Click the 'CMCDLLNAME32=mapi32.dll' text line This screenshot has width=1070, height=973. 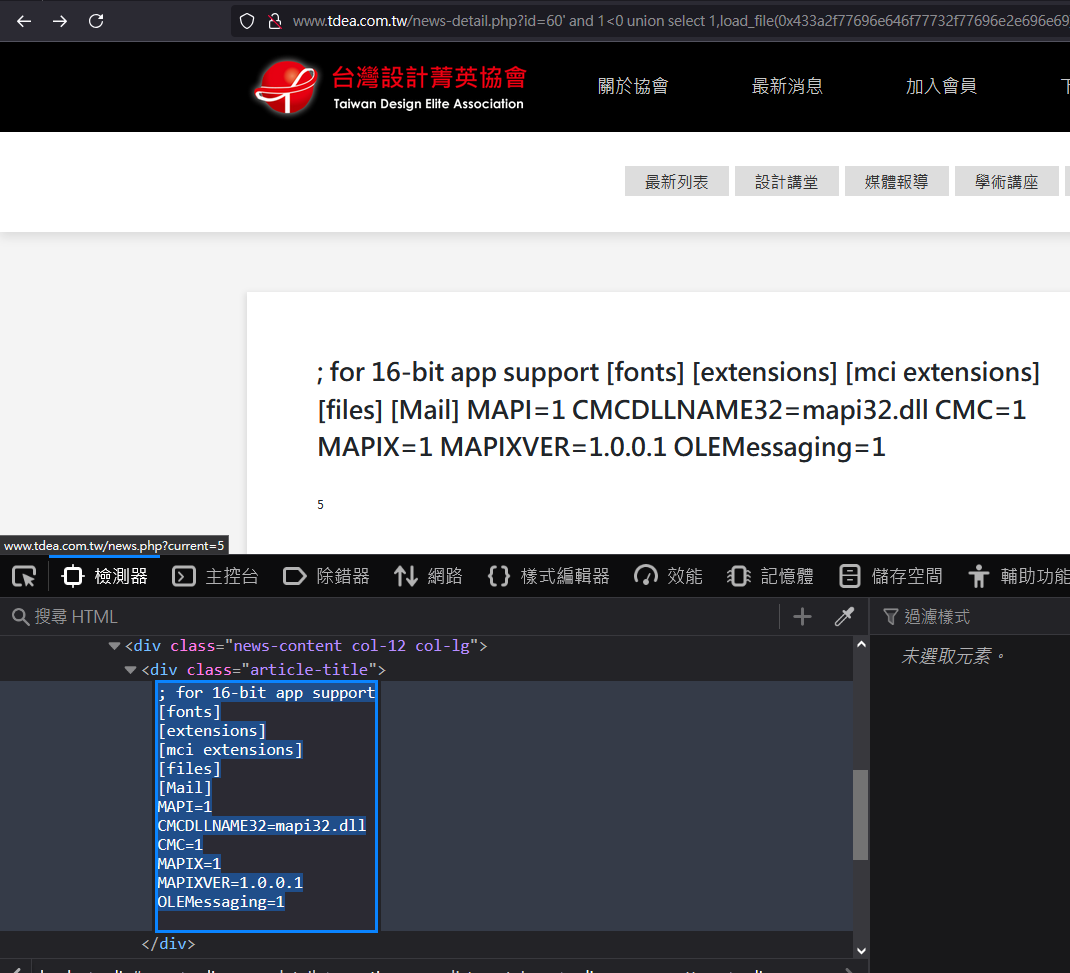261,826
